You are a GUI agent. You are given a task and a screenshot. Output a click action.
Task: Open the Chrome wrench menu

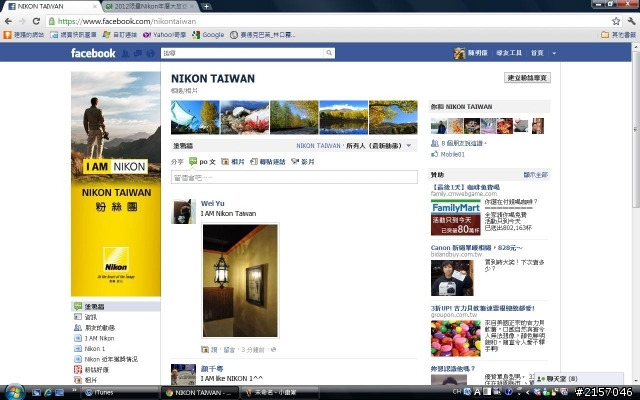(631, 21)
